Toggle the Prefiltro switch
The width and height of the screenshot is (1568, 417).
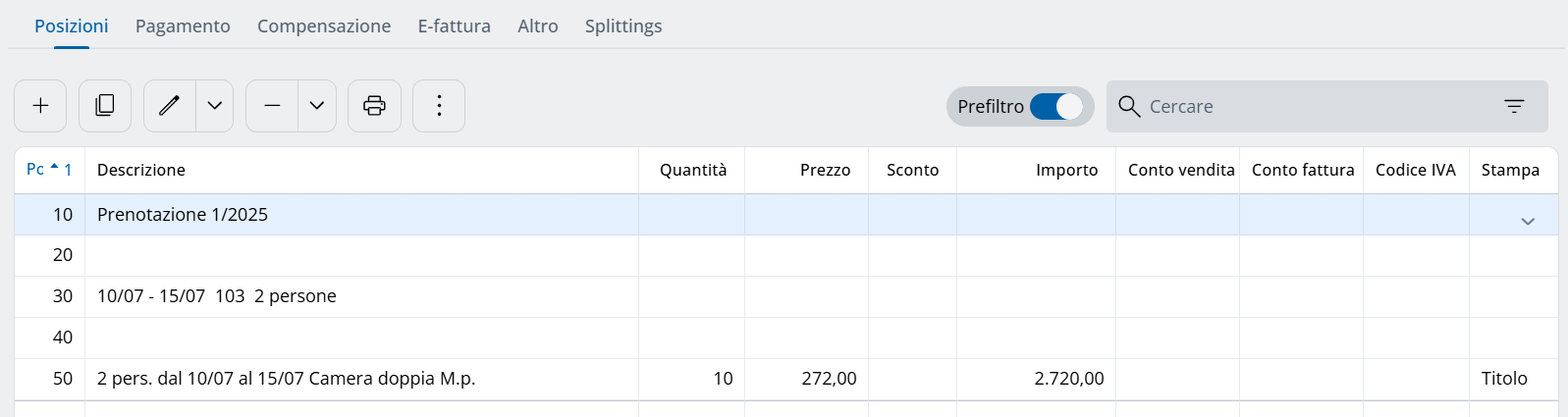pyautogui.click(x=1056, y=106)
